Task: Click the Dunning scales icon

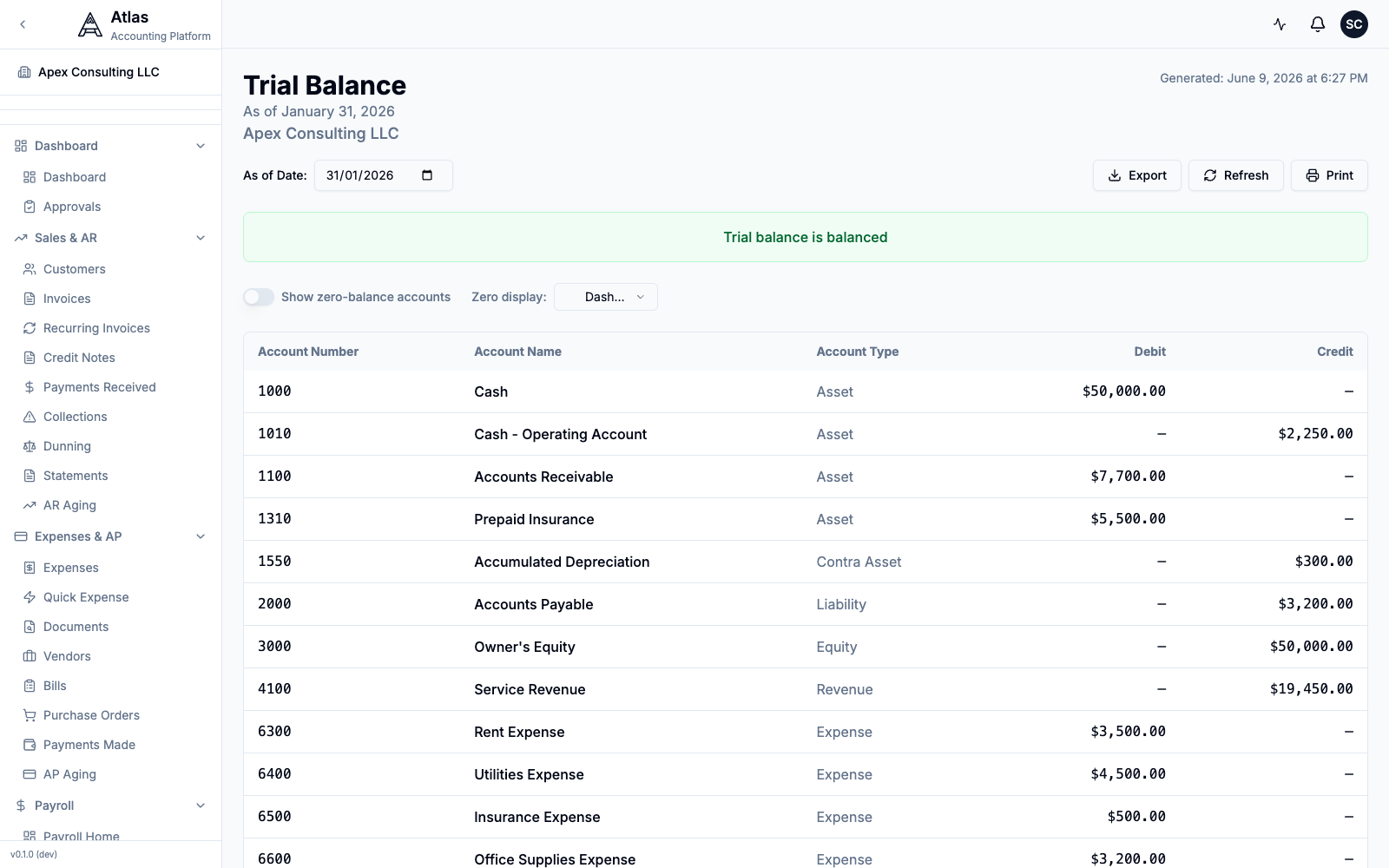Action: [30, 446]
